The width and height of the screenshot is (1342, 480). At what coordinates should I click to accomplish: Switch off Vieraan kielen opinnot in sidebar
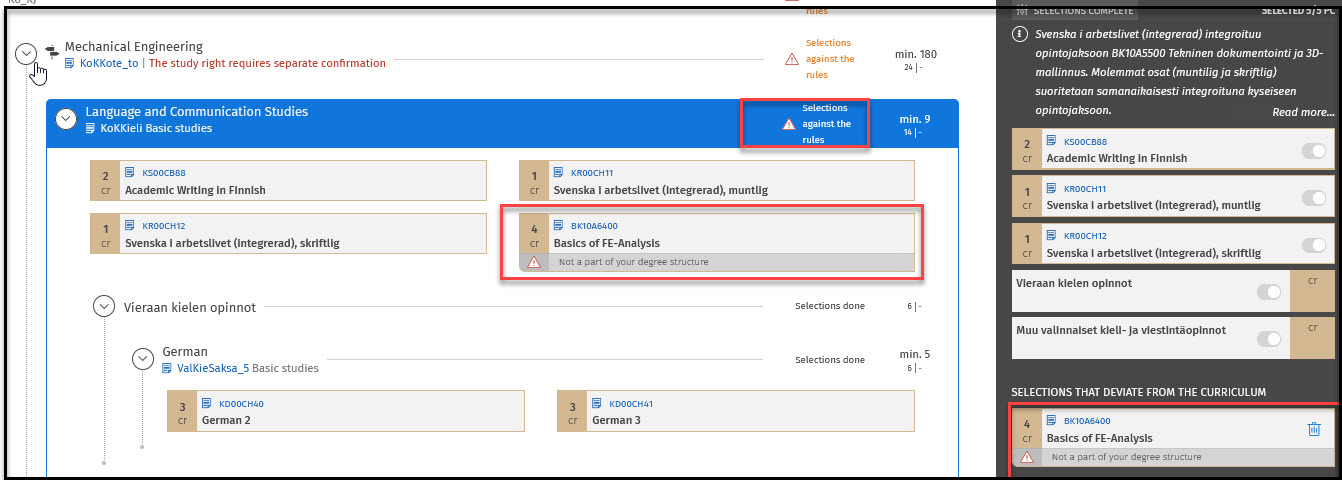click(x=1268, y=292)
